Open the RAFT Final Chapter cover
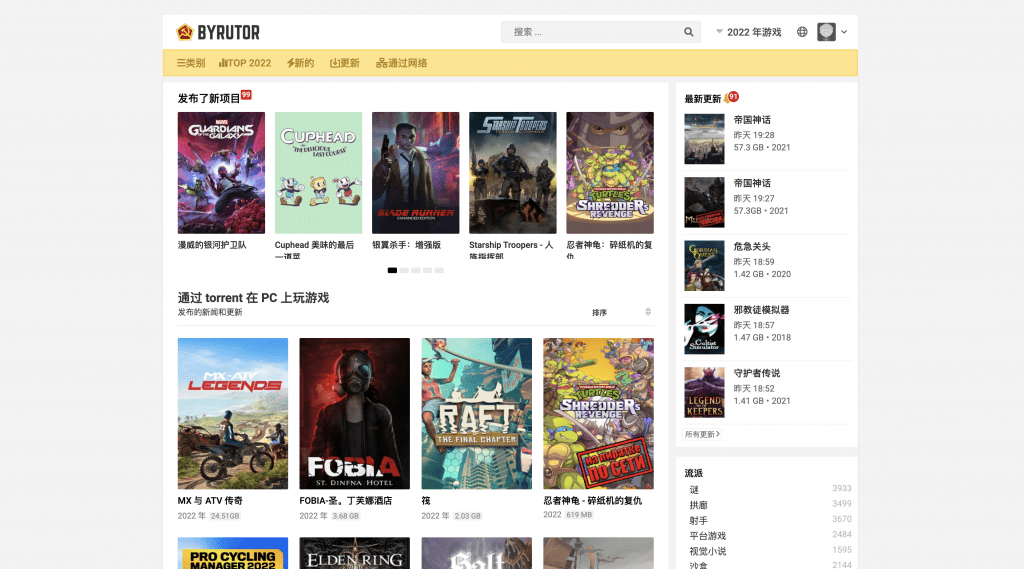 tap(477, 414)
